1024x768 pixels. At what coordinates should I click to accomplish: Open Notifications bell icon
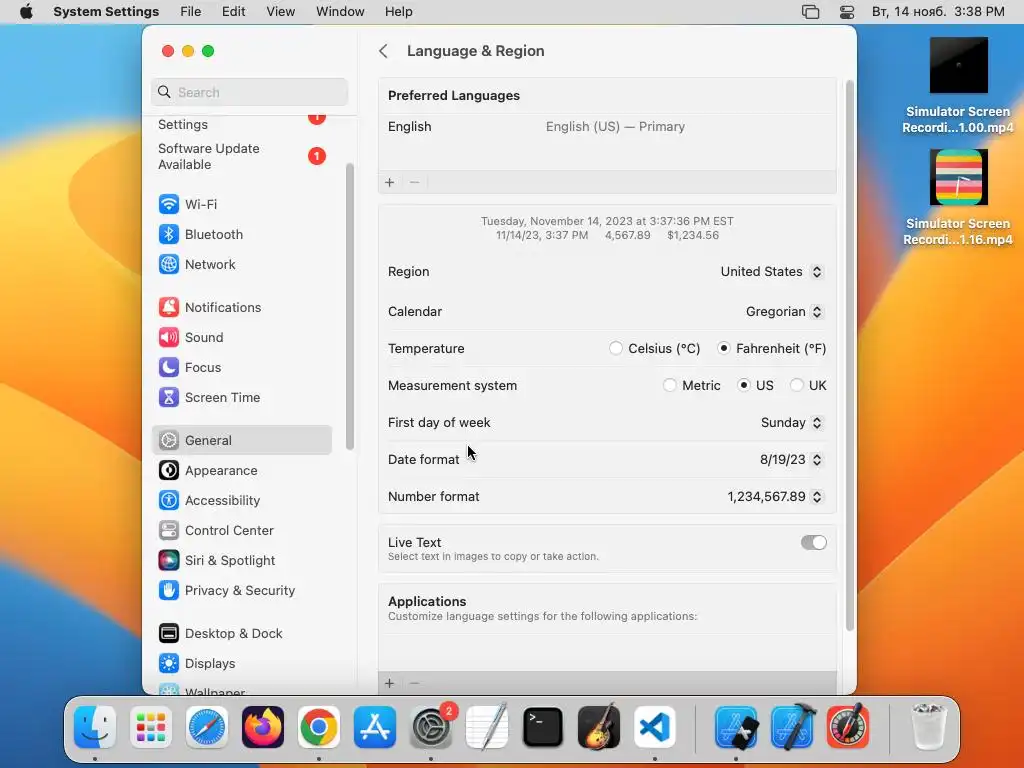(x=168, y=307)
